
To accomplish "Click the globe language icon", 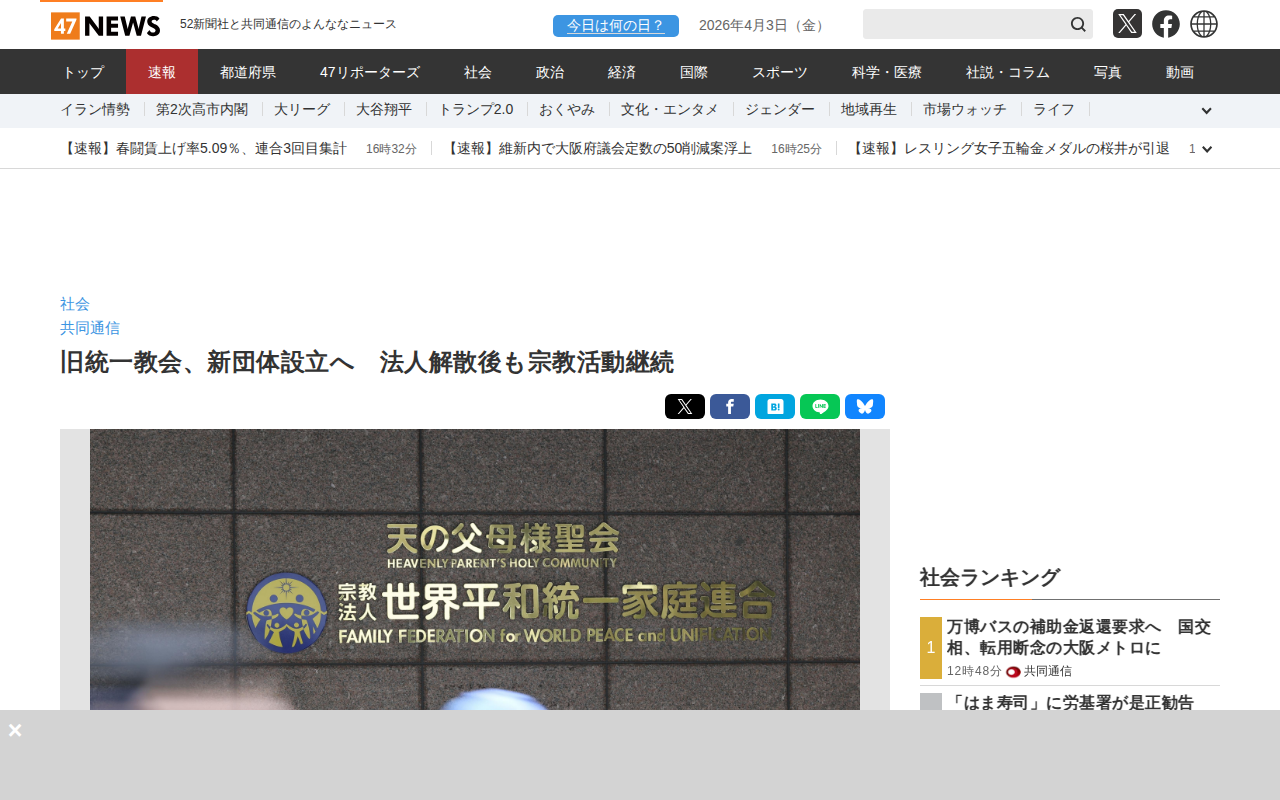I will click(x=1204, y=24).
